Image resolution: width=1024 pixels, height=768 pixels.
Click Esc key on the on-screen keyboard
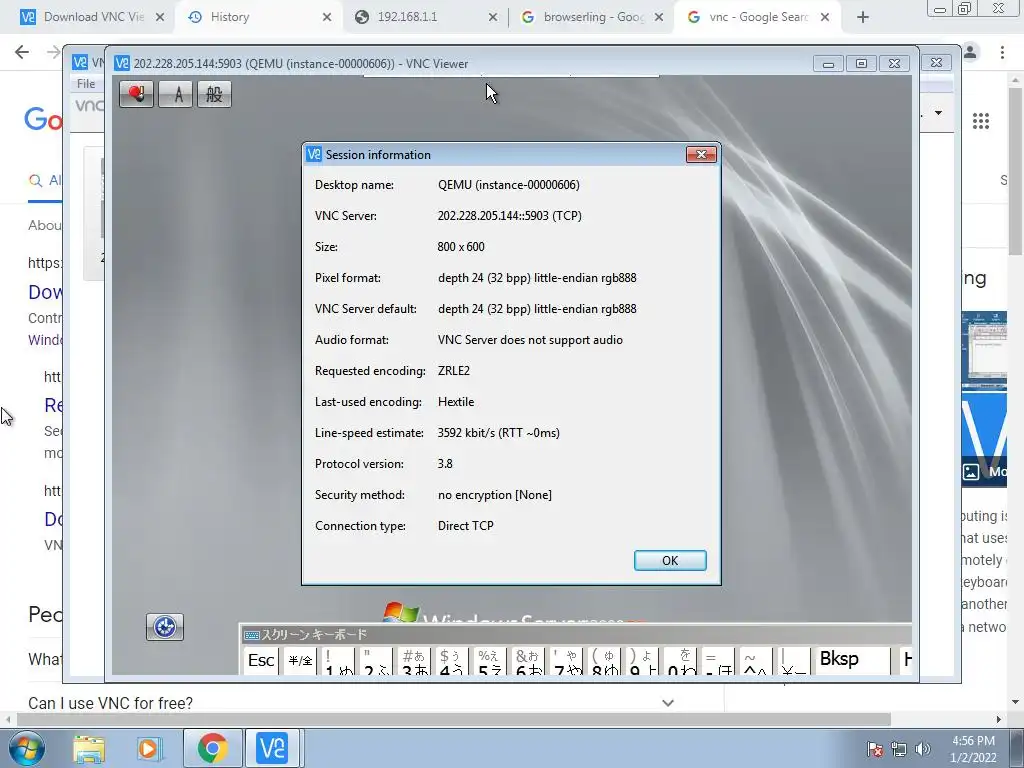[261, 660]
